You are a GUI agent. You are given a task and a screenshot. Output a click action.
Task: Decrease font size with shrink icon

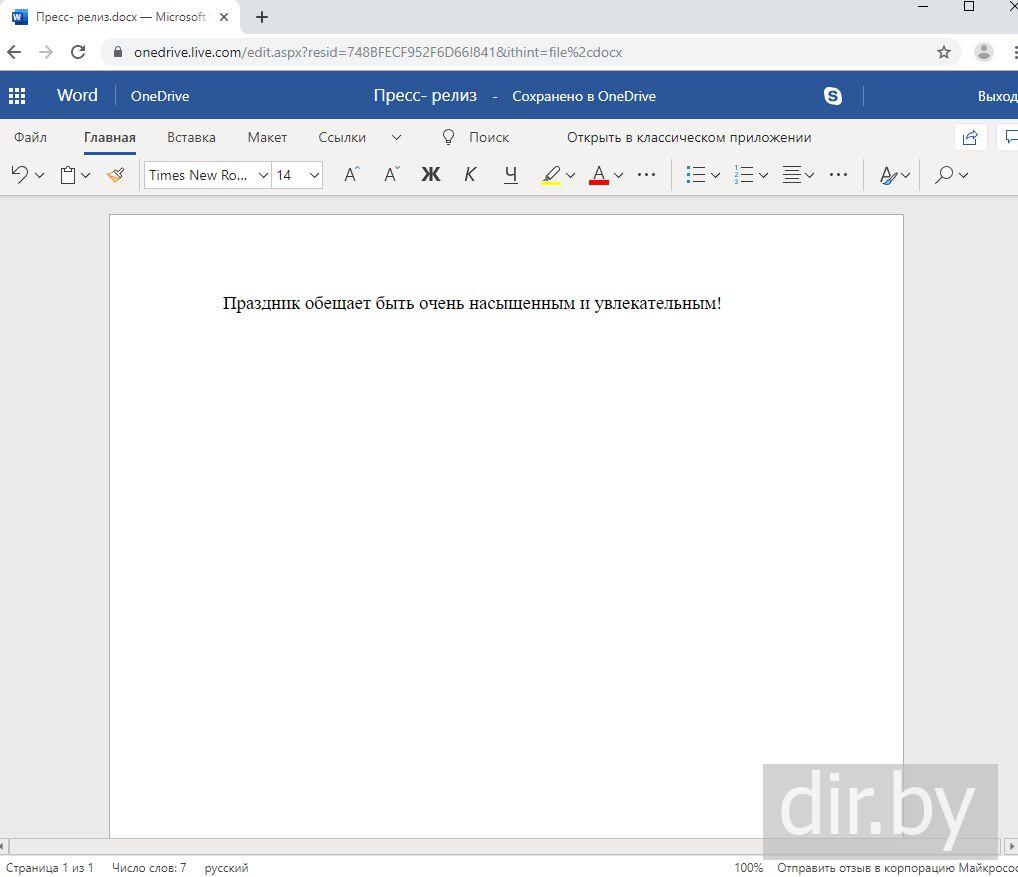[x=391, y=175]
